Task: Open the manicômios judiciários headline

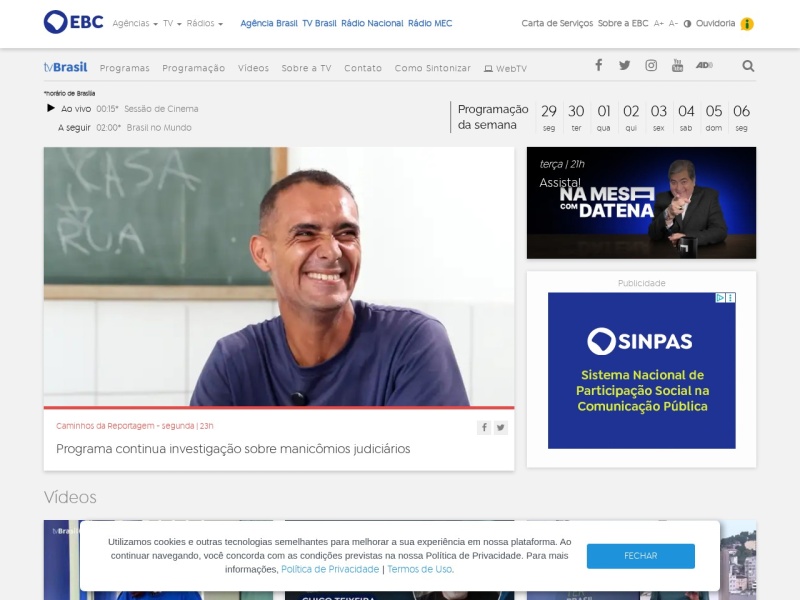Action: pyautogui.click(x=233, y=448)
